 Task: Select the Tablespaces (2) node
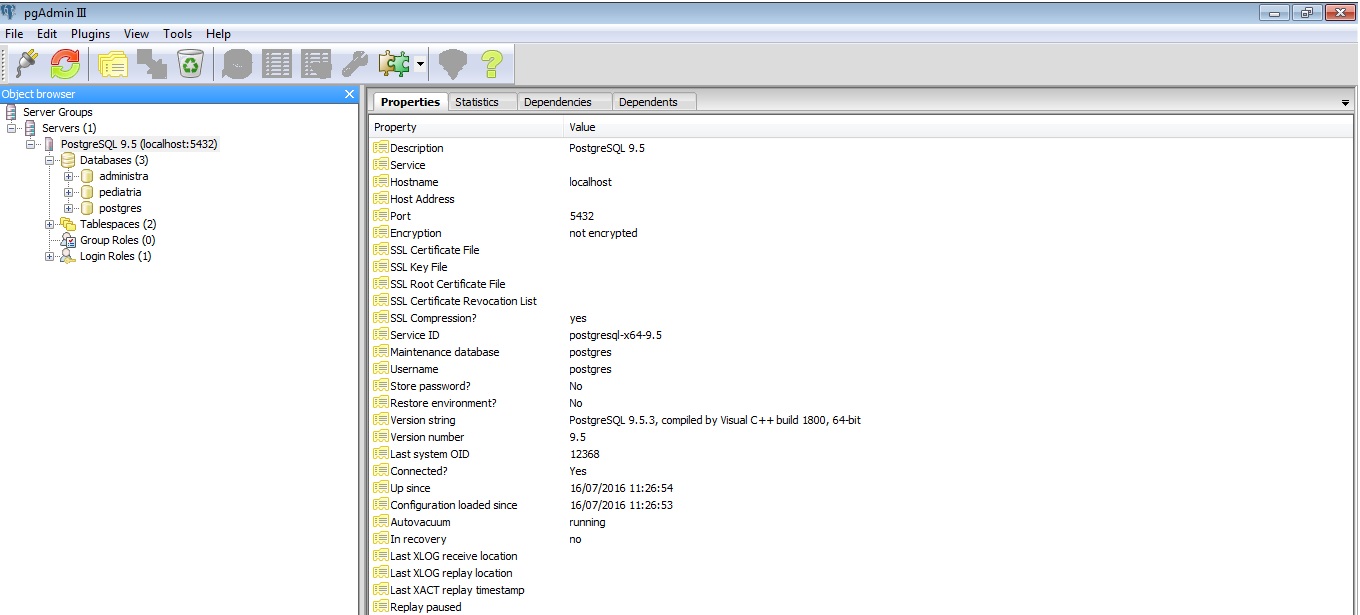pos(118,224)
